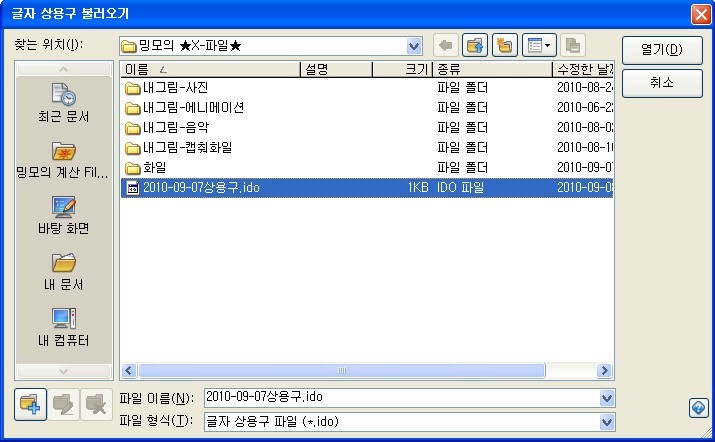Sort by the 설명 column header
This screenshot has width=715, height=442.
[337, 69]
